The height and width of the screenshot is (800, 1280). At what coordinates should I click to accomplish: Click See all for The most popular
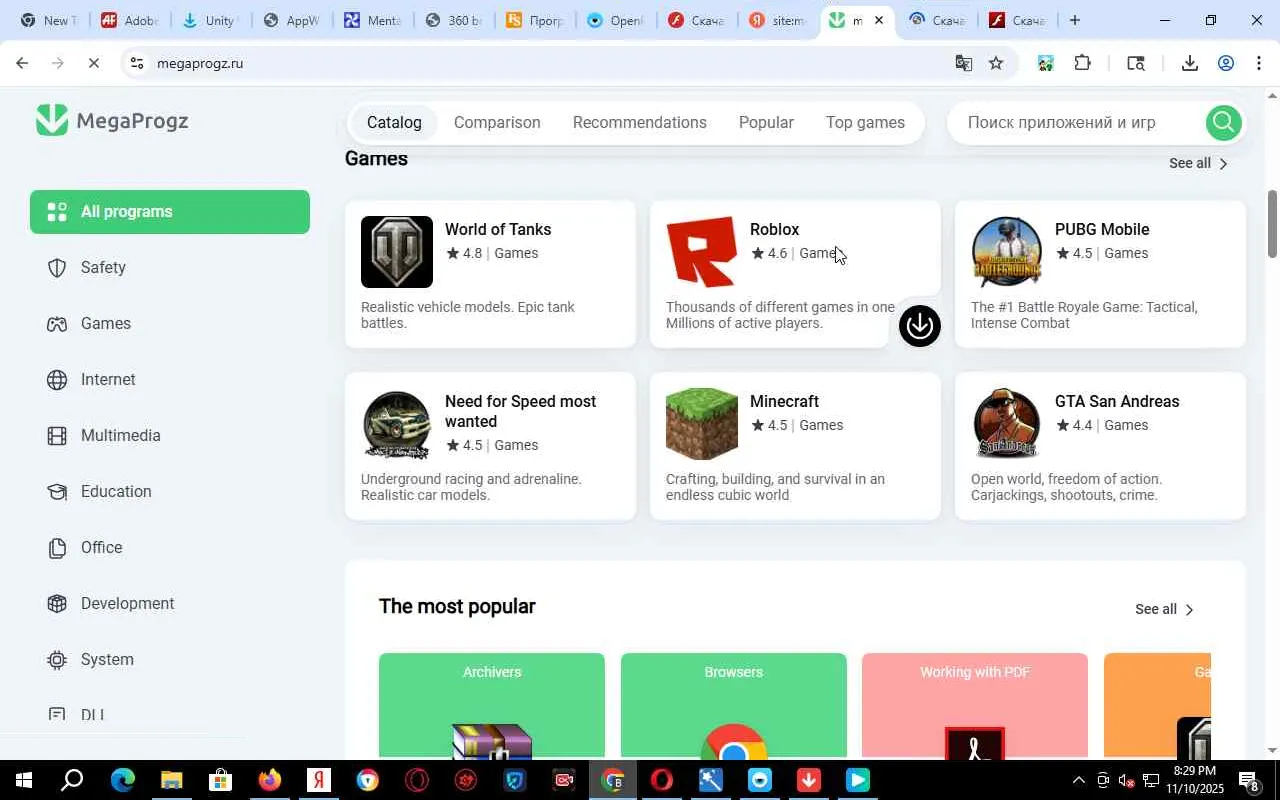(x=1165, y=609)
